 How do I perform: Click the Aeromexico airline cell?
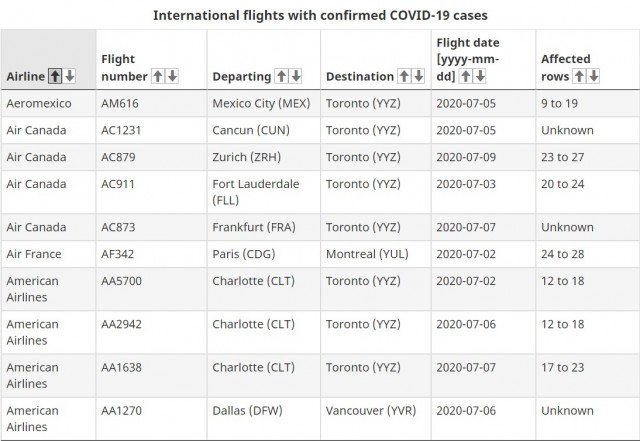coord(48,103)
